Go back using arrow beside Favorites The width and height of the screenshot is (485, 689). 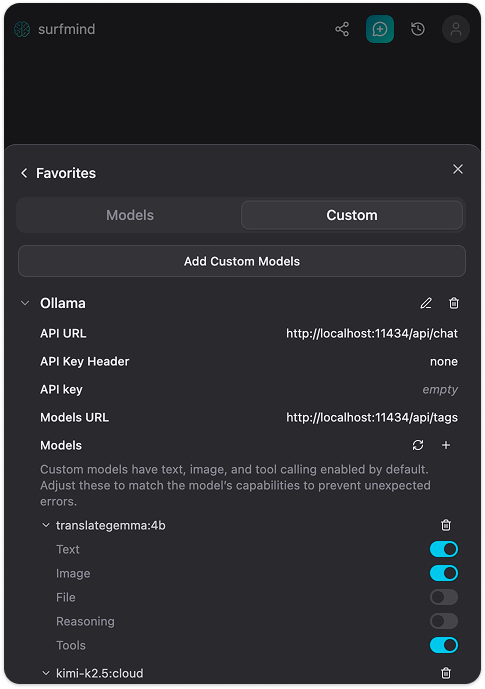pos(24,173)
